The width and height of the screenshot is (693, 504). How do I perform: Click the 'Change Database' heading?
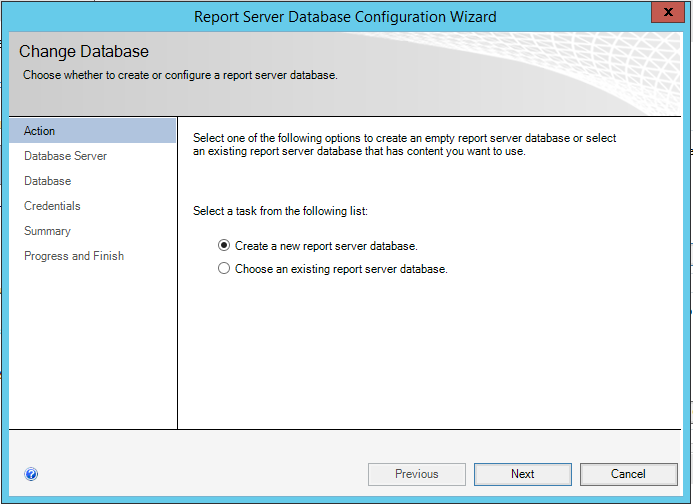(x=84, y=52)
